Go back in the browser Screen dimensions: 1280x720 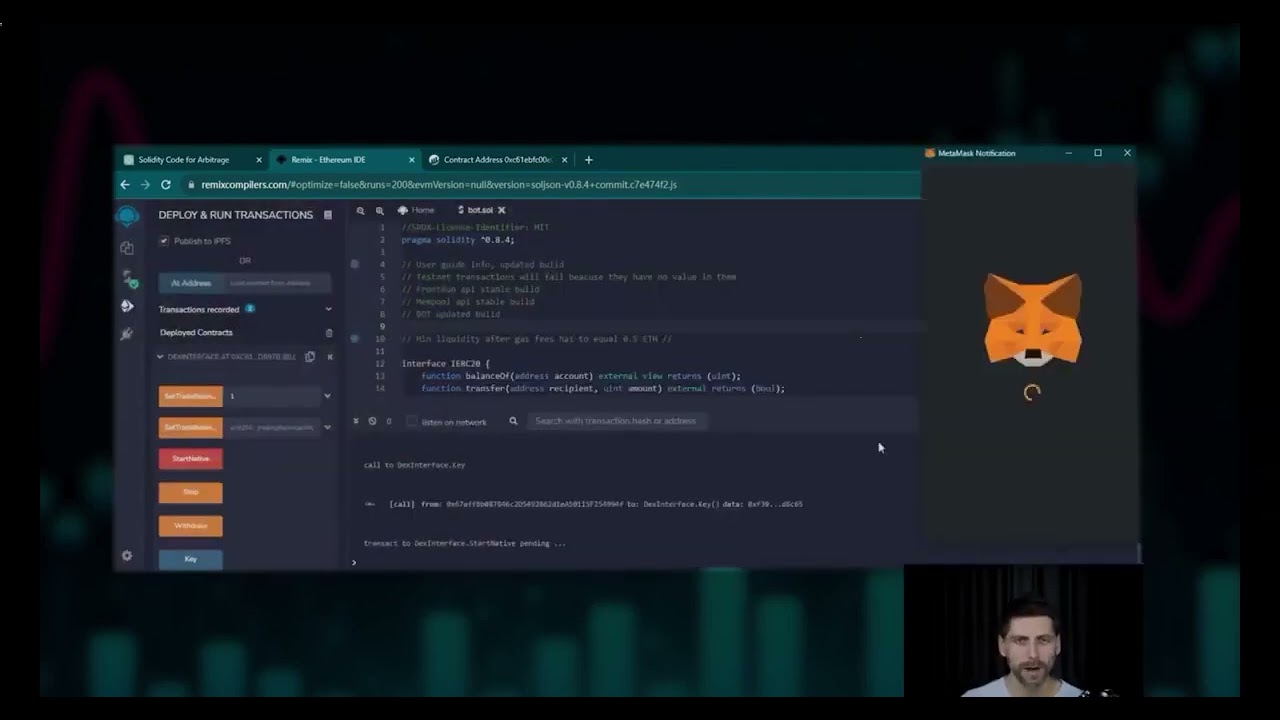click(x=125, y=184)
